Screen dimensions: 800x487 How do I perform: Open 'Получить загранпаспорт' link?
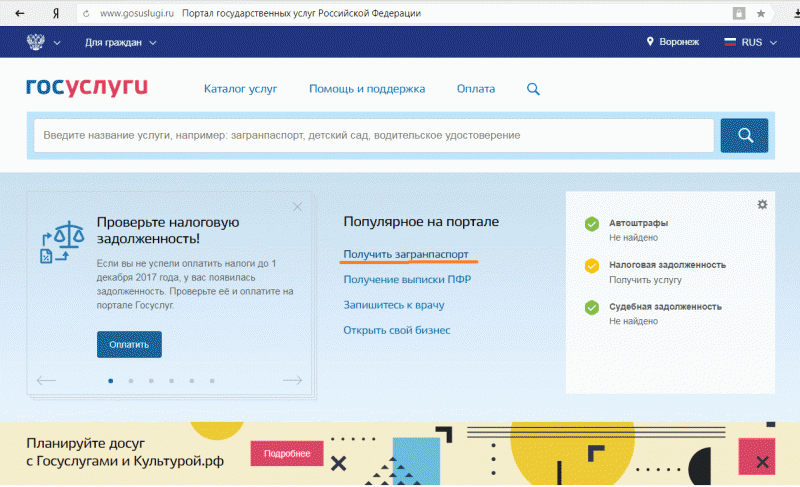point(406,254)
